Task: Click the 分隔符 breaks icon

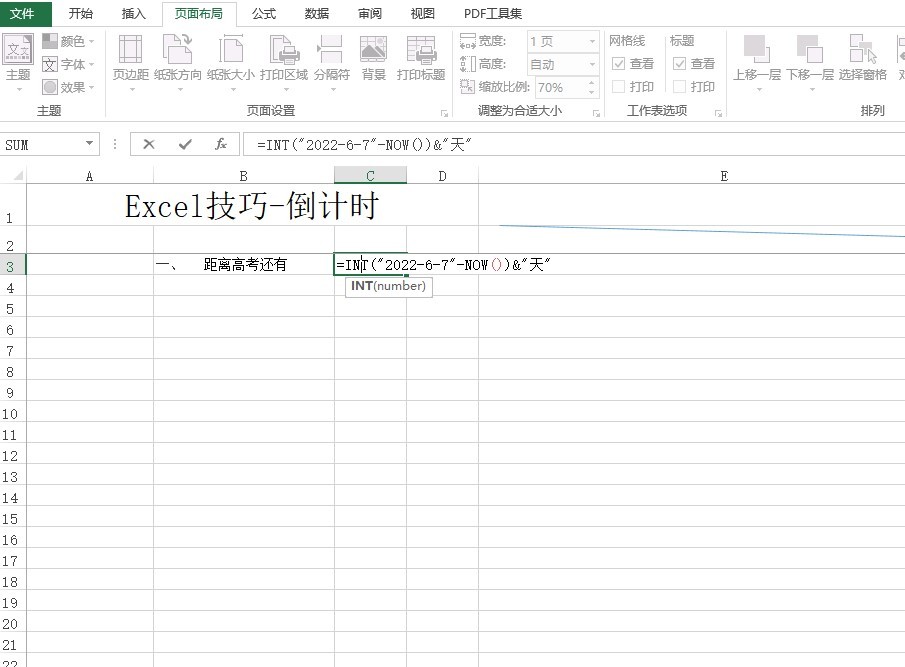Action: click(331, 50)
